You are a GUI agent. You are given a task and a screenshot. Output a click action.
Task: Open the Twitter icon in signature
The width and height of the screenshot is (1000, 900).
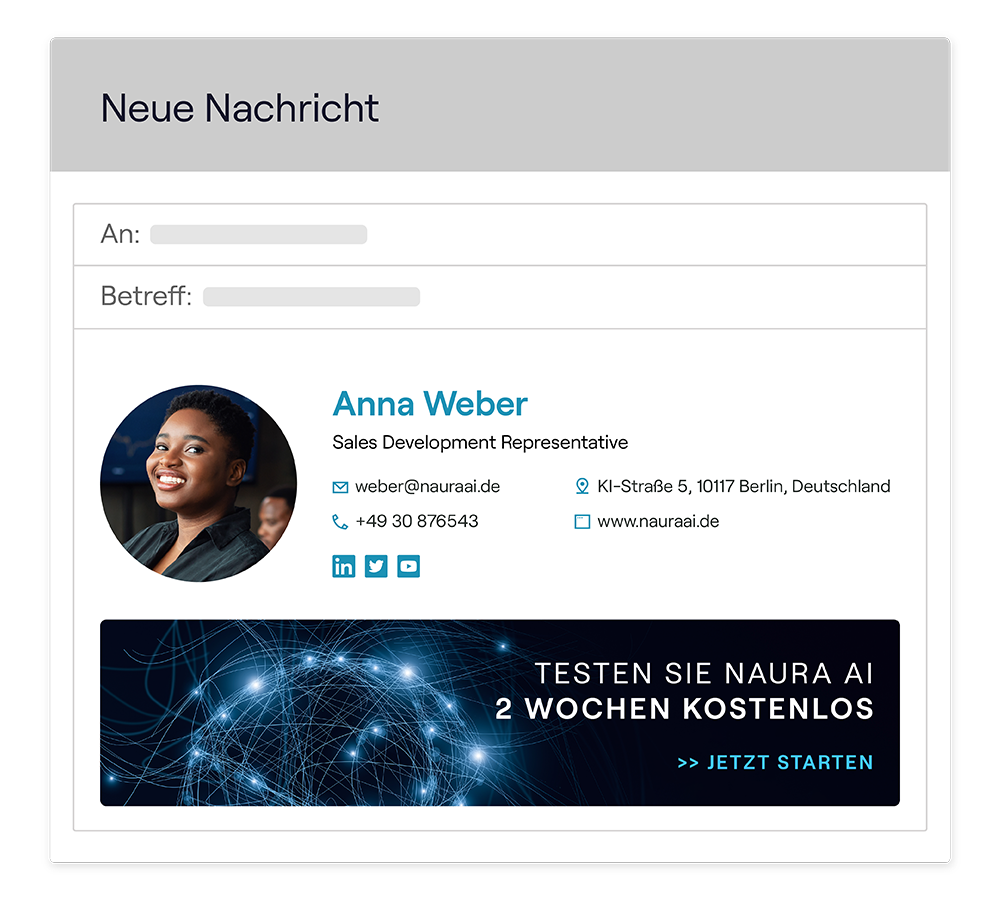pyautogui.click(x=376, y=566)
